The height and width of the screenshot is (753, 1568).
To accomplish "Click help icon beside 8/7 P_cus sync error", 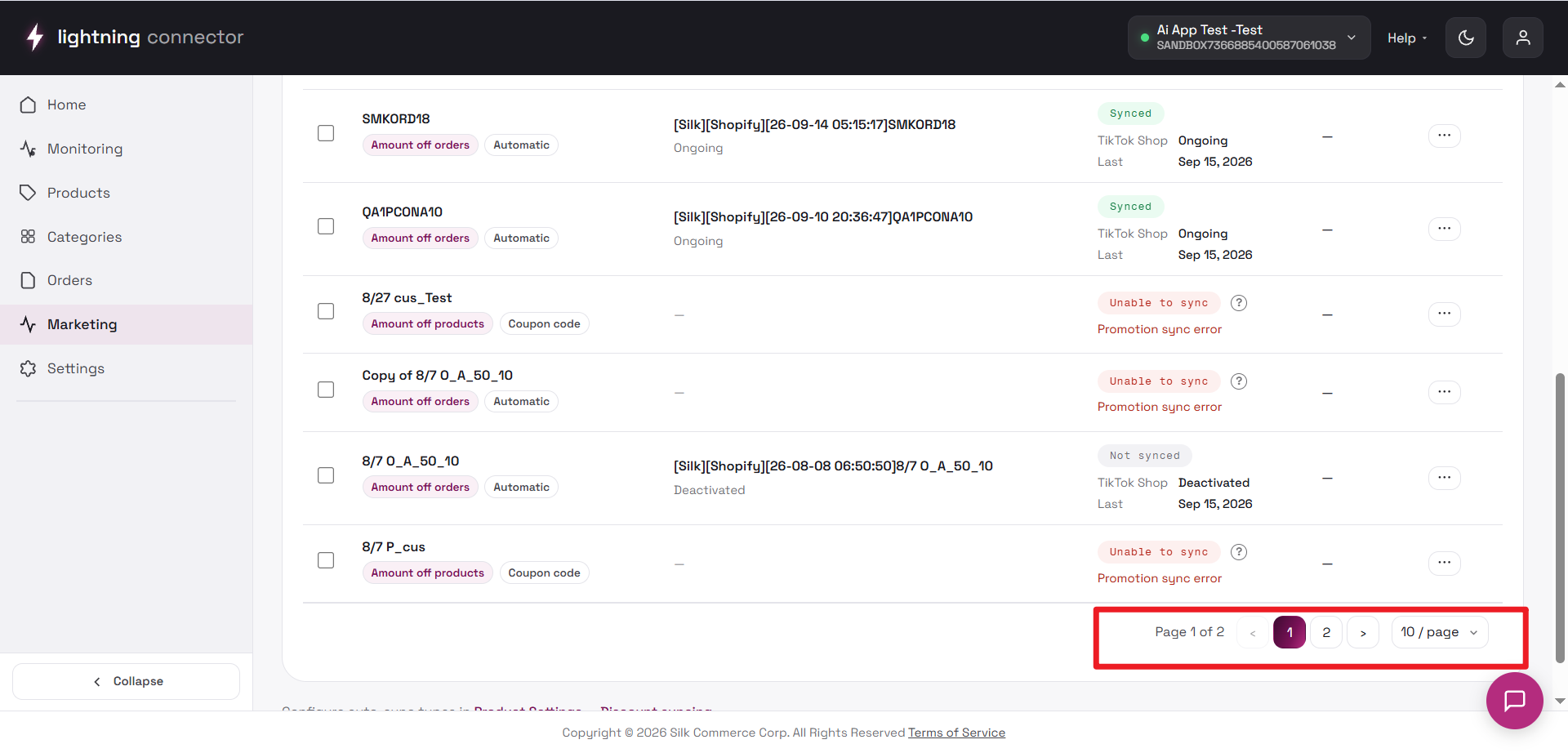I will point(1239,552).
